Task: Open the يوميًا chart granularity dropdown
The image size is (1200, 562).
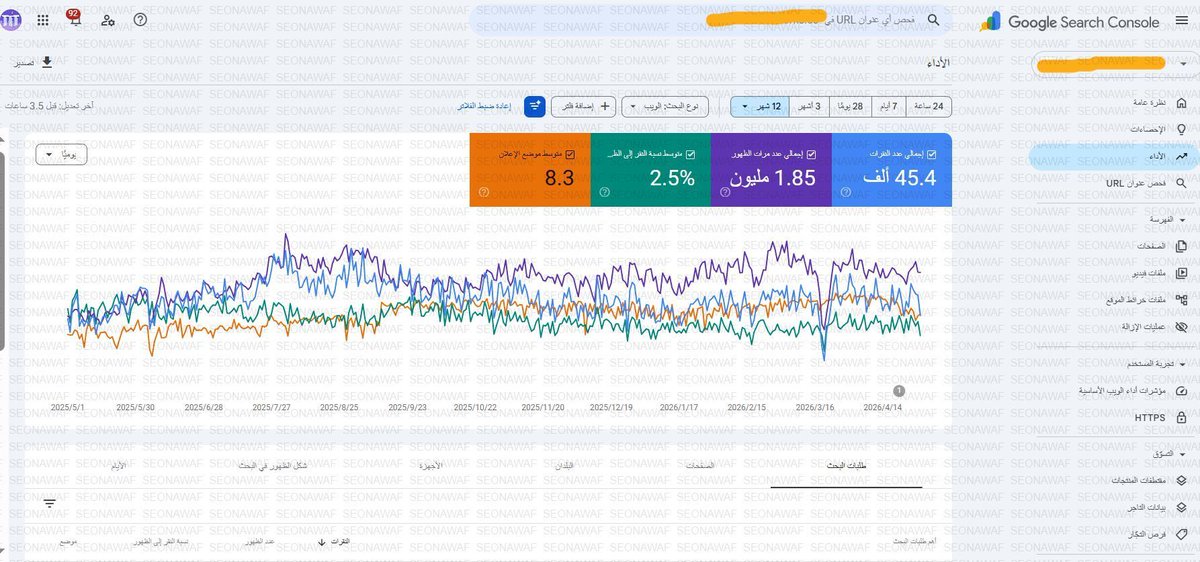Action: (x=62, y=155)
